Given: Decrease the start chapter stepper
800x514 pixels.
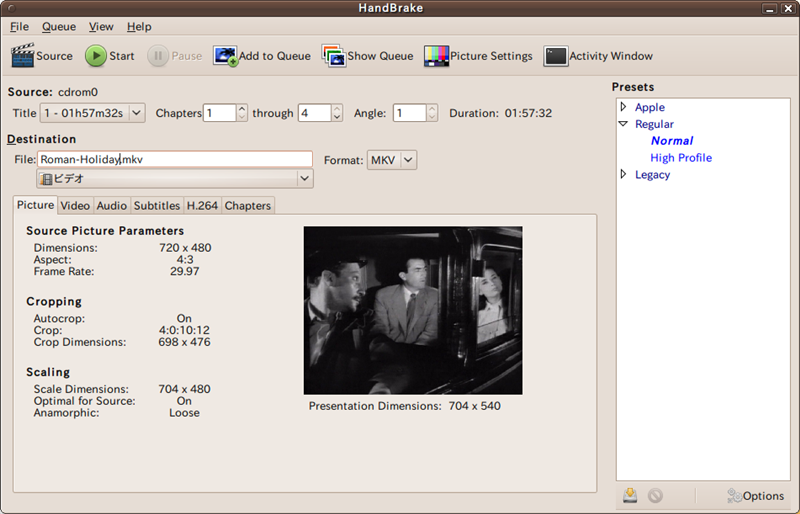Looking at the screenshot, I should click(x=242, y=117).
